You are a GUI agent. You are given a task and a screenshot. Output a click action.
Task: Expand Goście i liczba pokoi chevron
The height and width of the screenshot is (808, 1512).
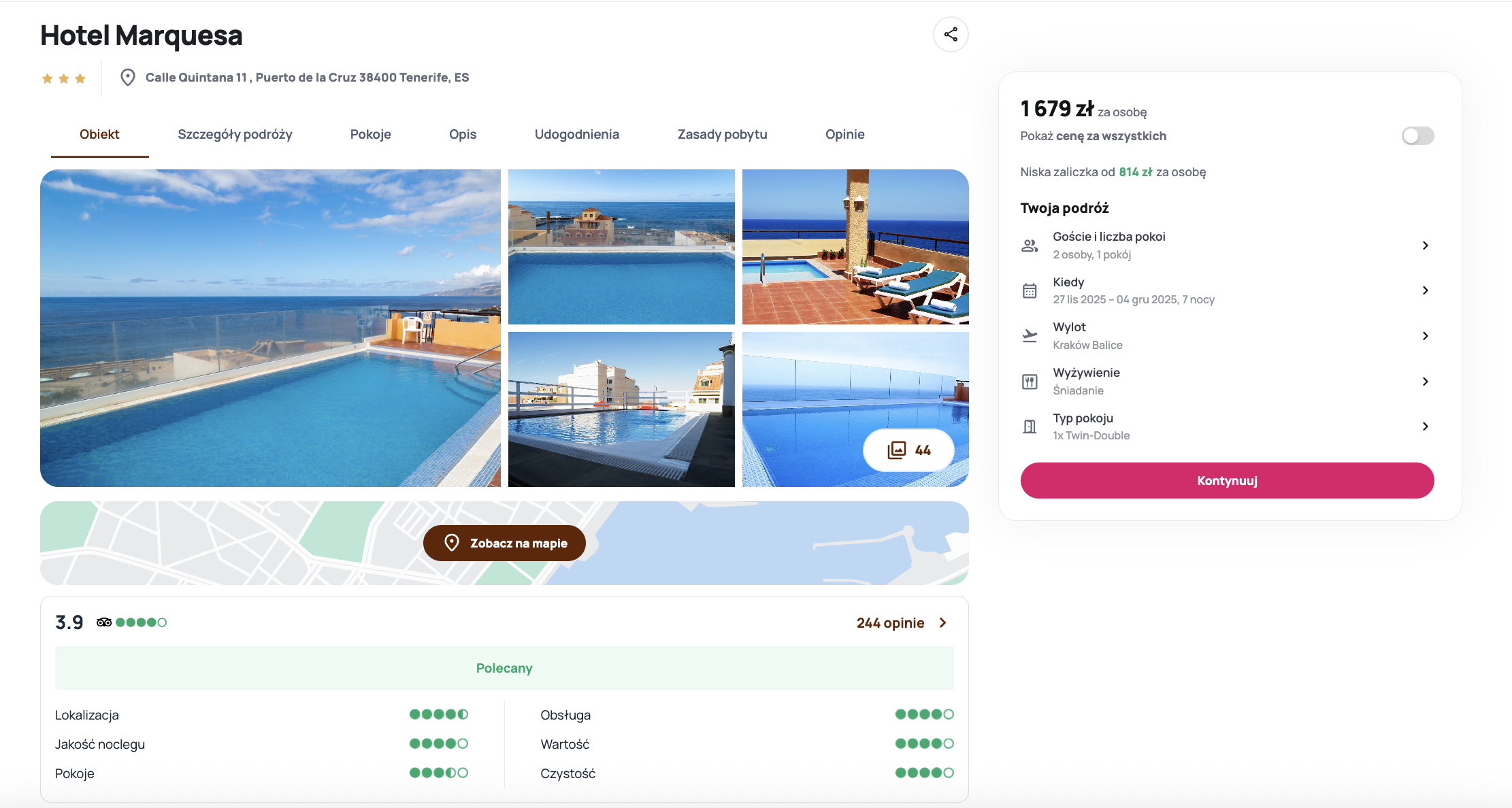(x=1425, y=246)
